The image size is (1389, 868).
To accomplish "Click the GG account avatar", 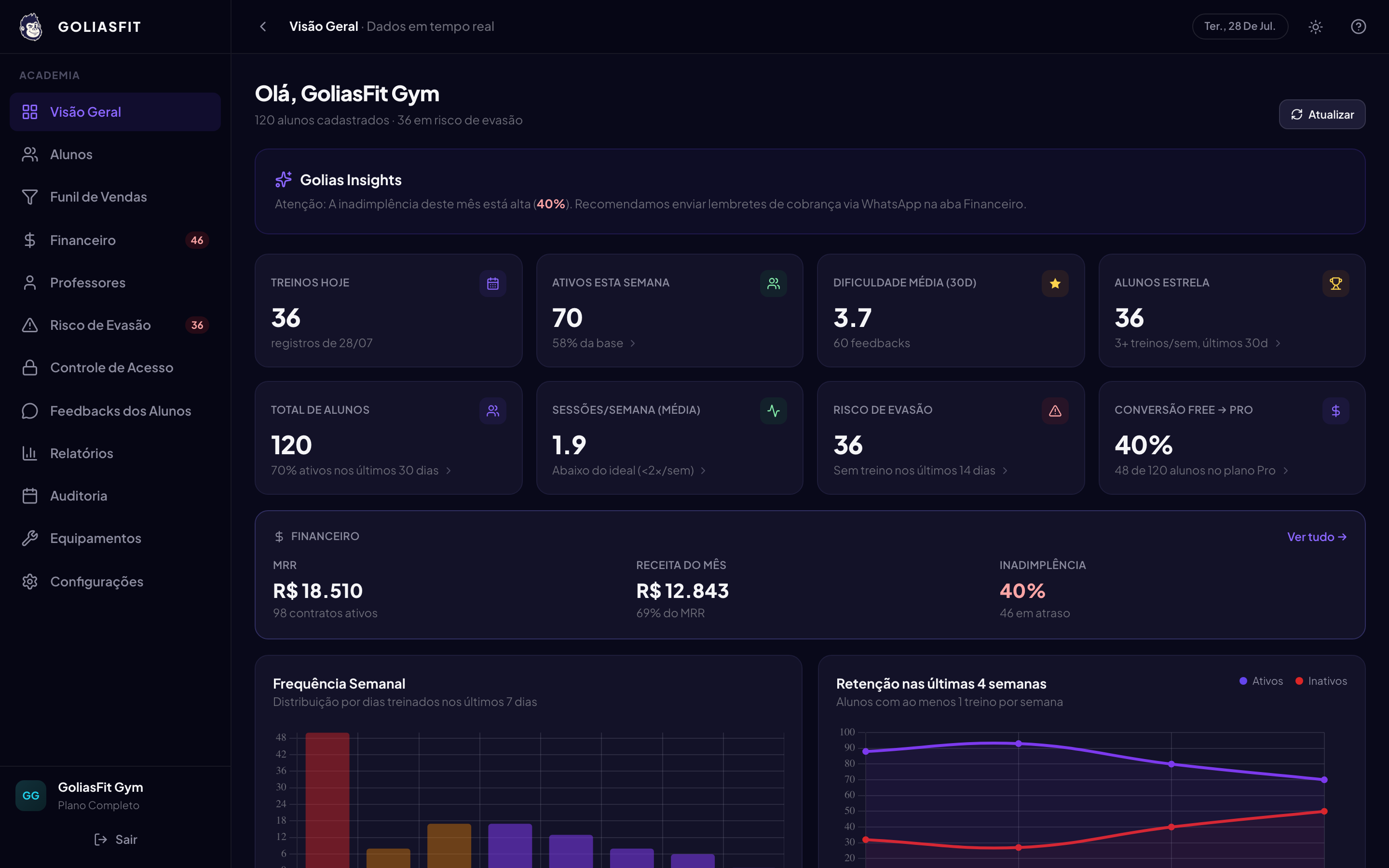I will (30, 795).
